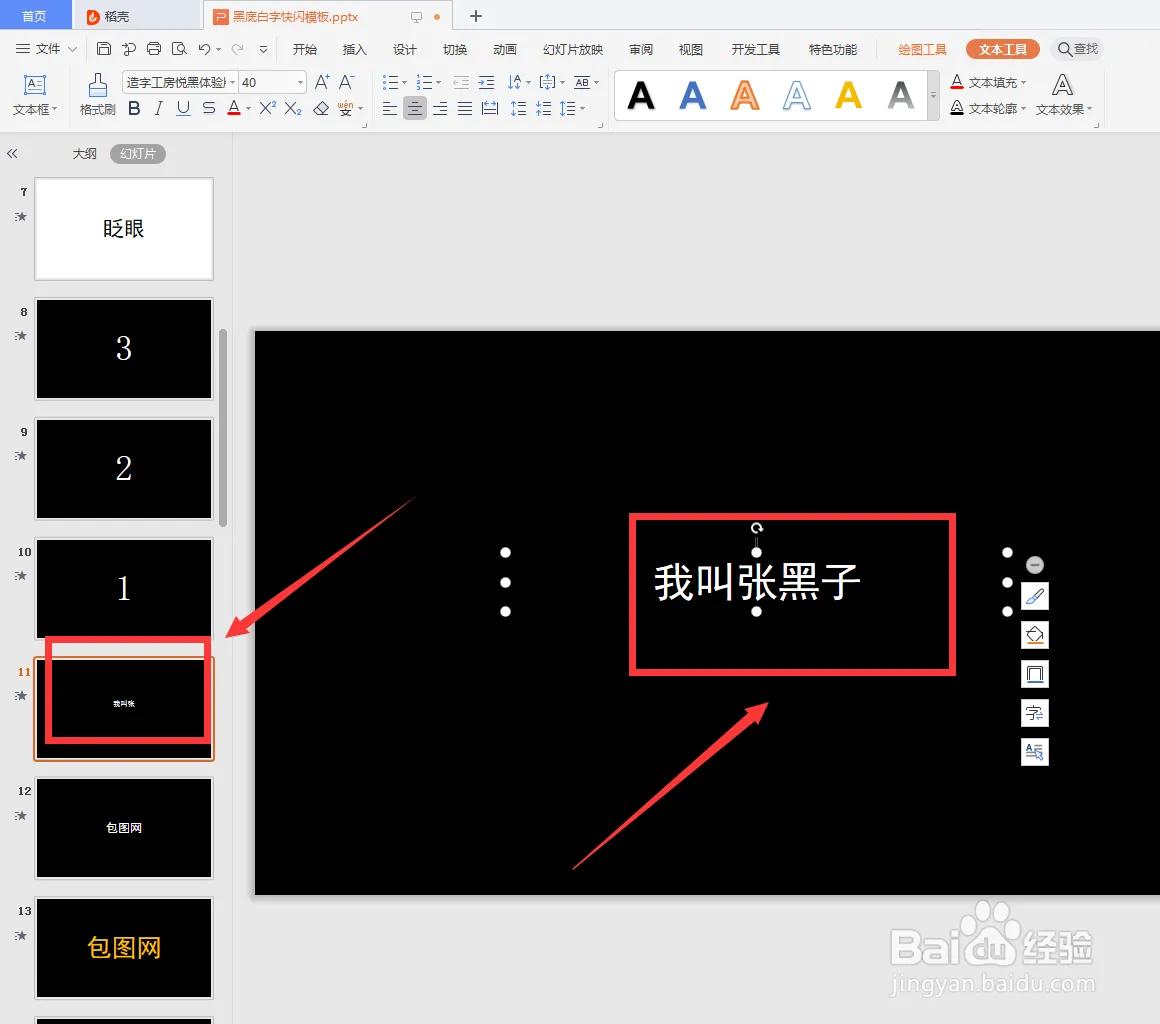
Task: Toggle Bold formatting
Action: coord(134,109)
